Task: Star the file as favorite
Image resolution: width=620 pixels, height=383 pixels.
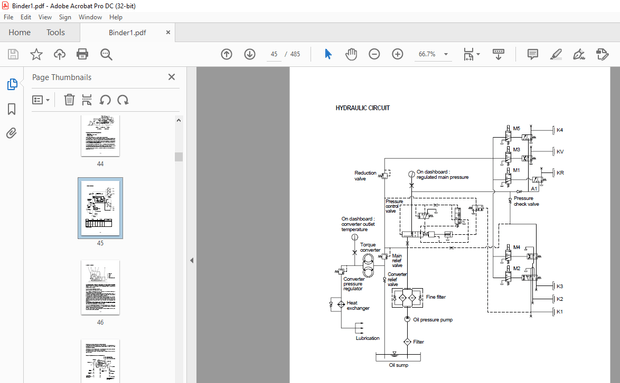Action: point(36,54)
